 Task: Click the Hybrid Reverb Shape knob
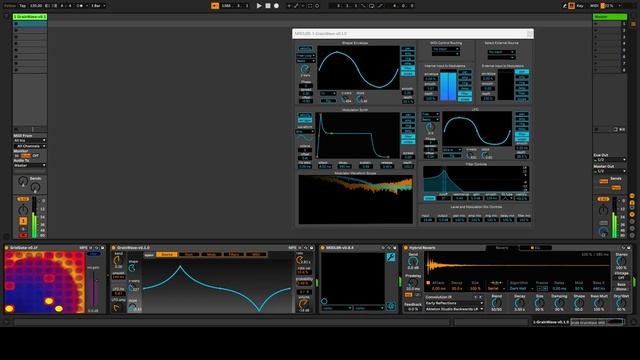579,303
